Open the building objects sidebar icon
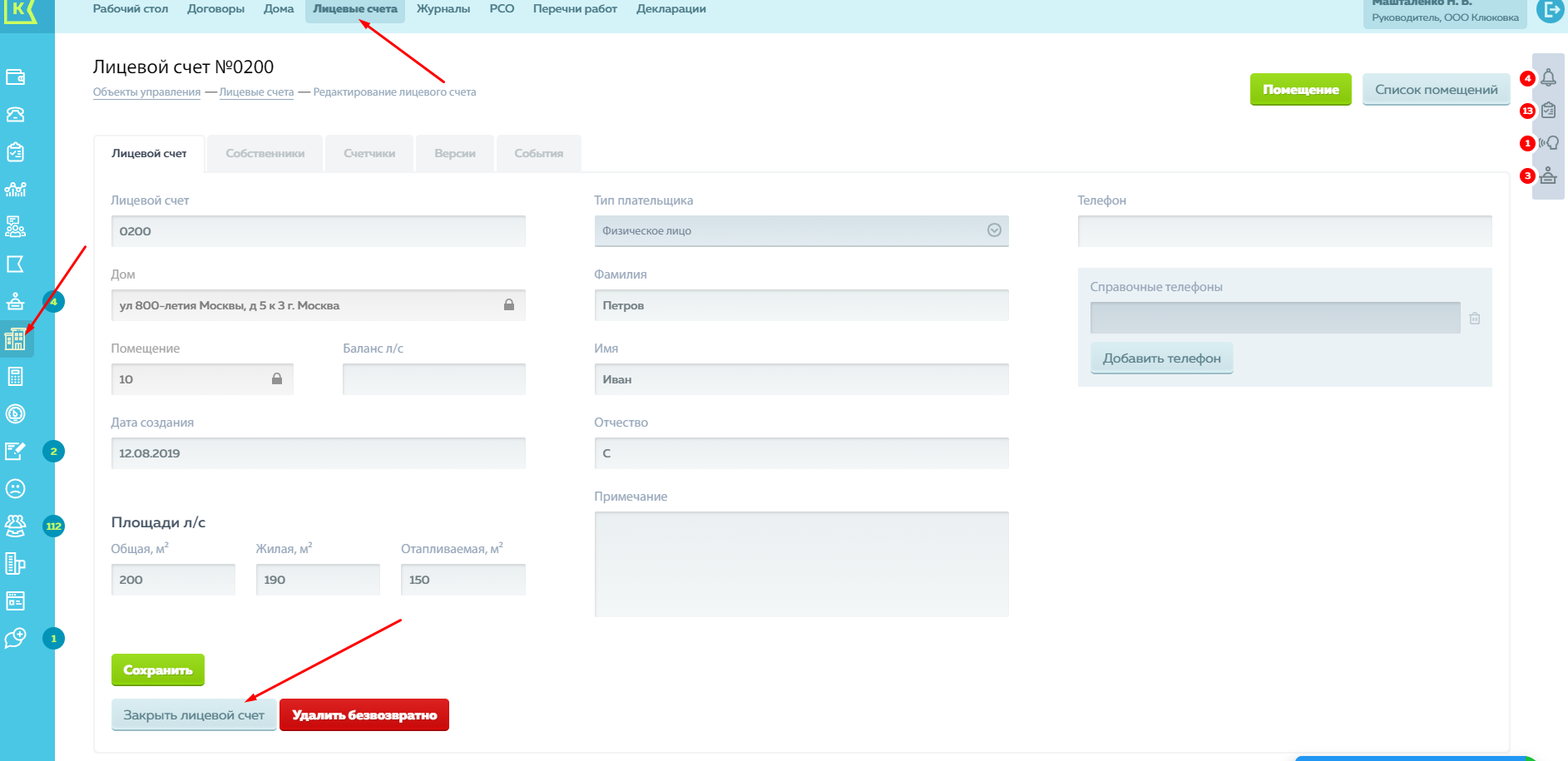The image size is (1568, 761). point(16,339)
